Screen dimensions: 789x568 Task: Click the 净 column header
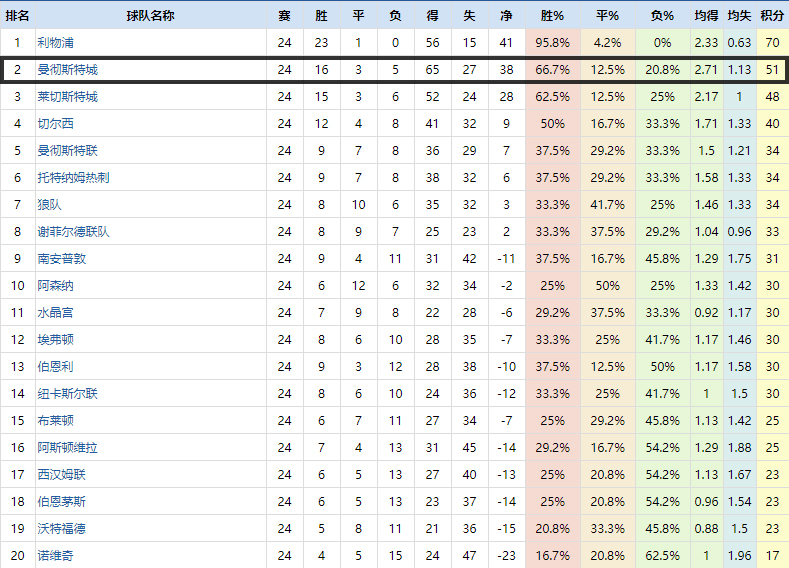506,16
